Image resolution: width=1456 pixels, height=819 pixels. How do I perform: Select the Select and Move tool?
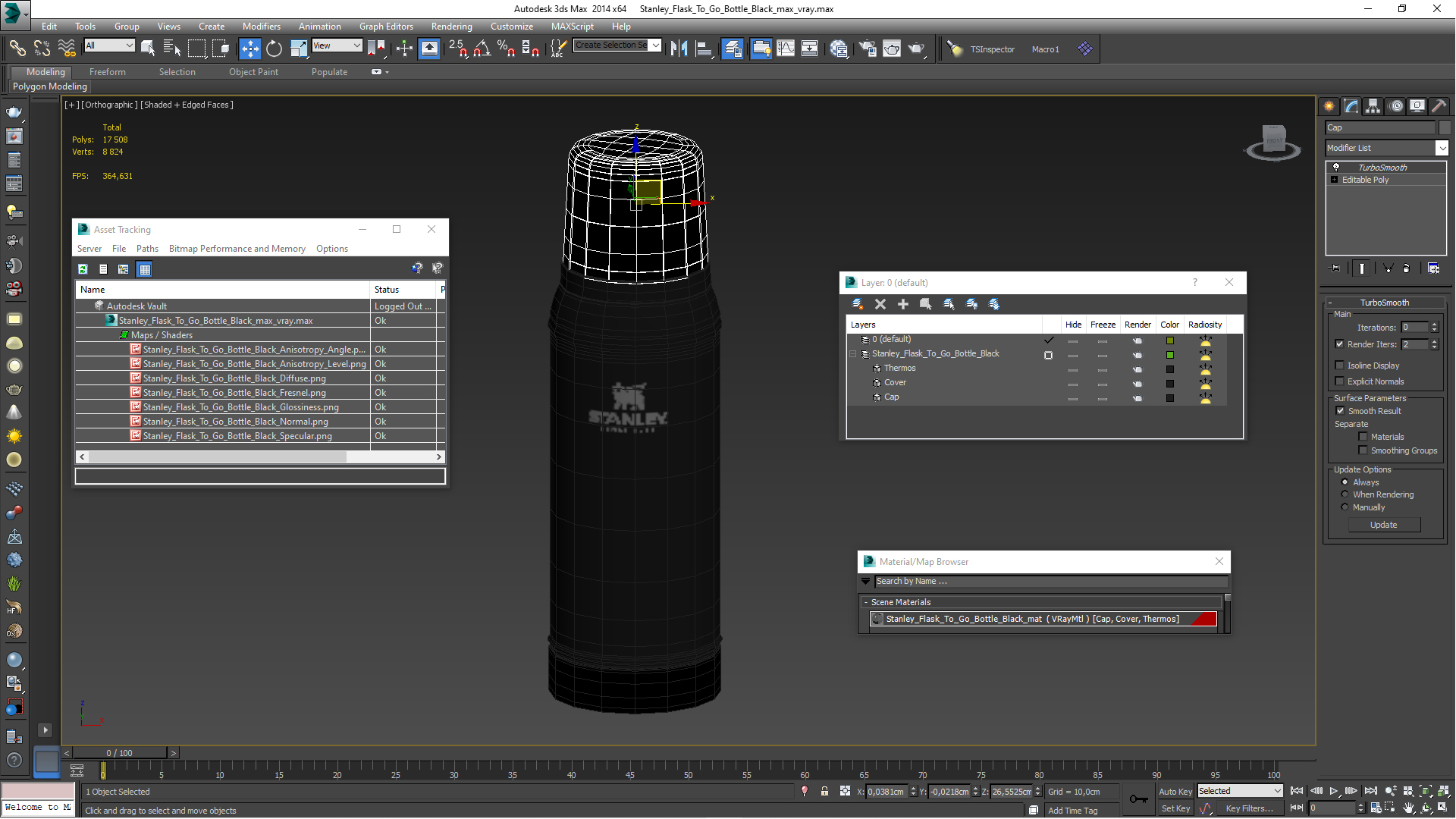tap(249, 49)
